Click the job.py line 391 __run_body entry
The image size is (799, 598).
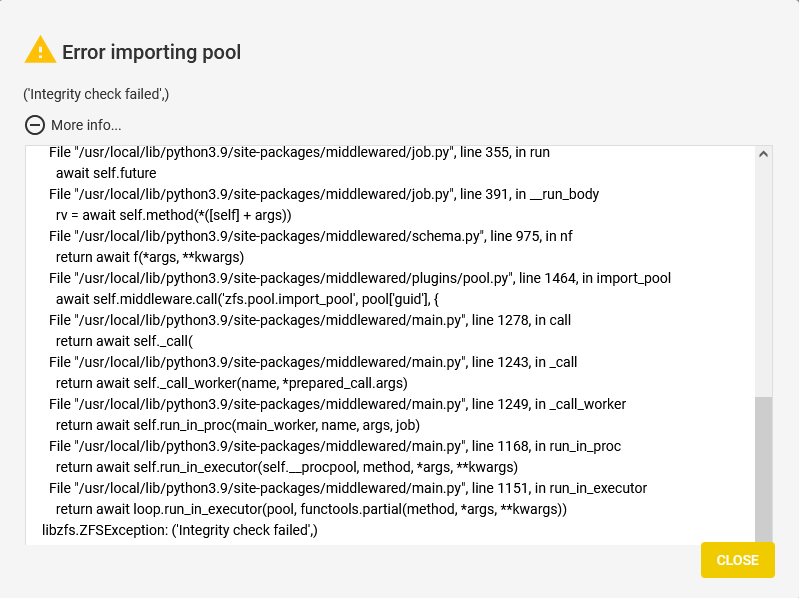[x=324, y=195]
